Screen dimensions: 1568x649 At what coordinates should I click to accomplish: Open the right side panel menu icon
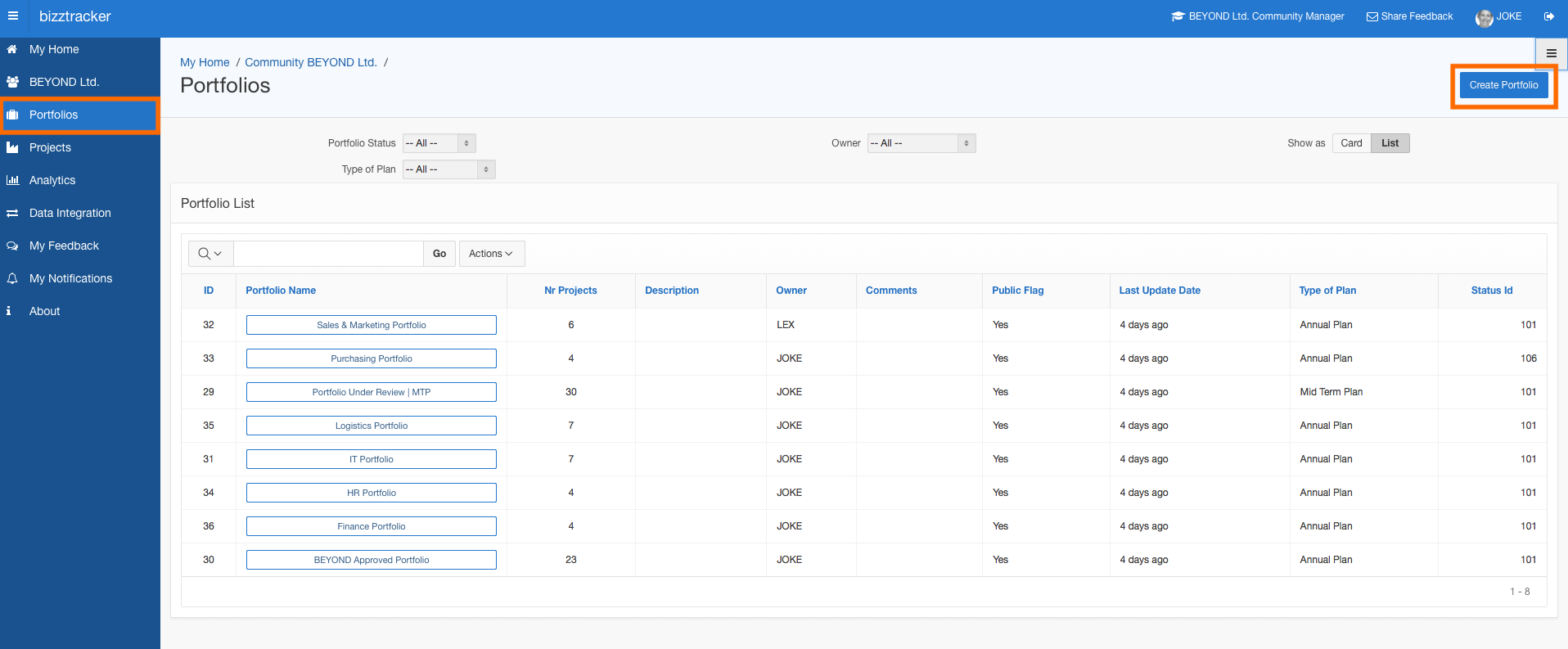(x=1551, y=53)
